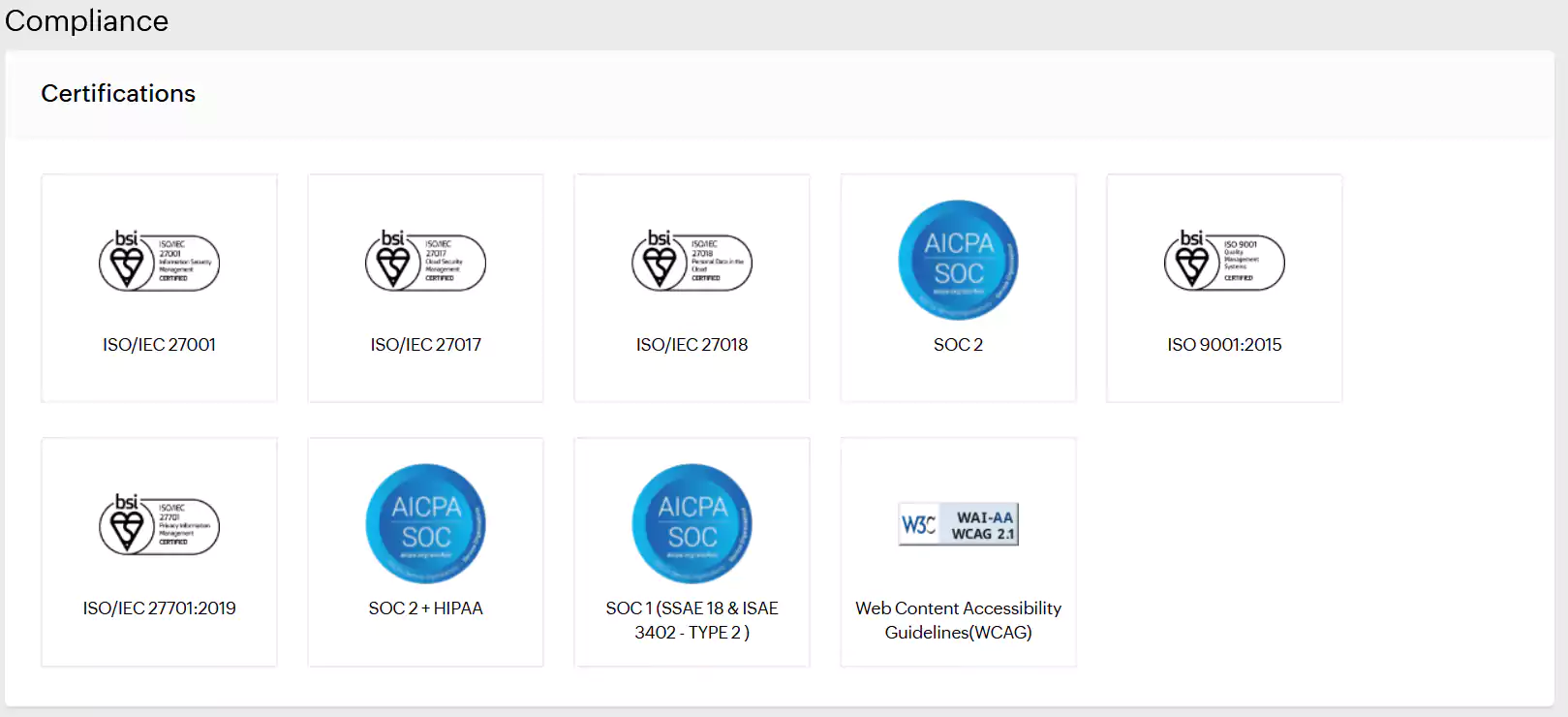Select the Web Content Accessibility Guidelines label

pyautogui.click(x=959, y=620)
